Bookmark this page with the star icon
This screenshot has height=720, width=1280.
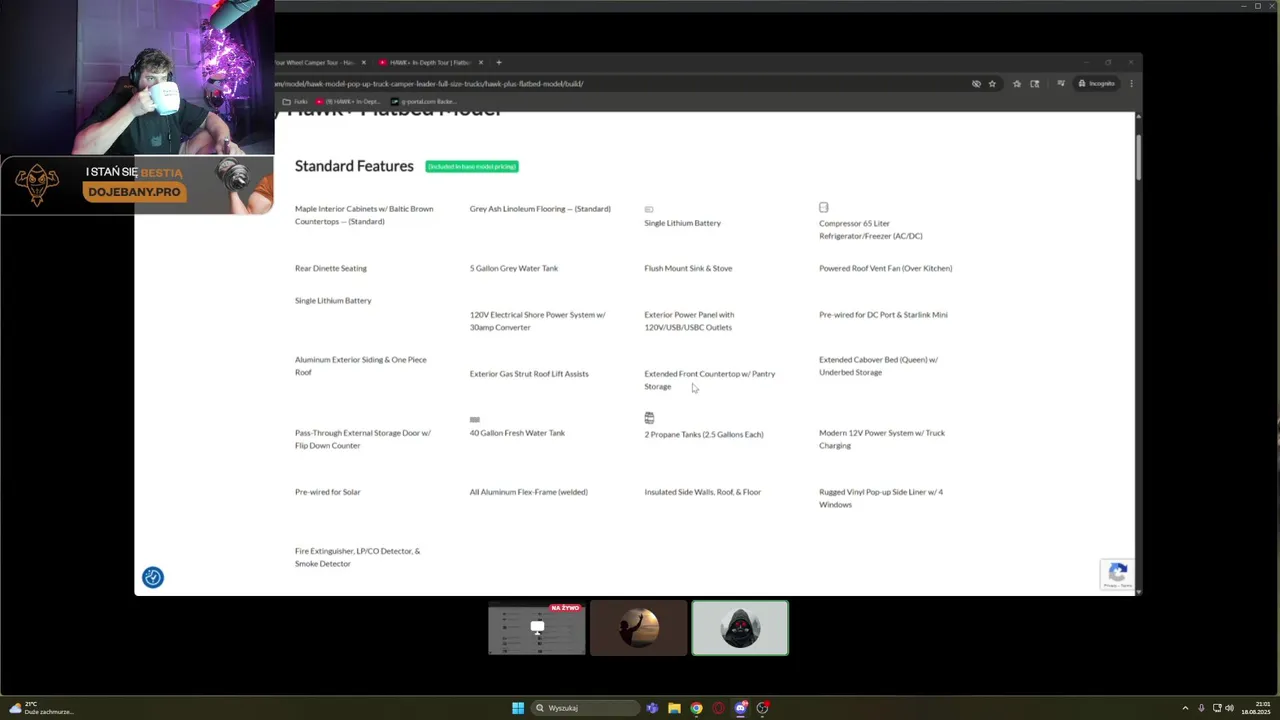tap(992, 84)
